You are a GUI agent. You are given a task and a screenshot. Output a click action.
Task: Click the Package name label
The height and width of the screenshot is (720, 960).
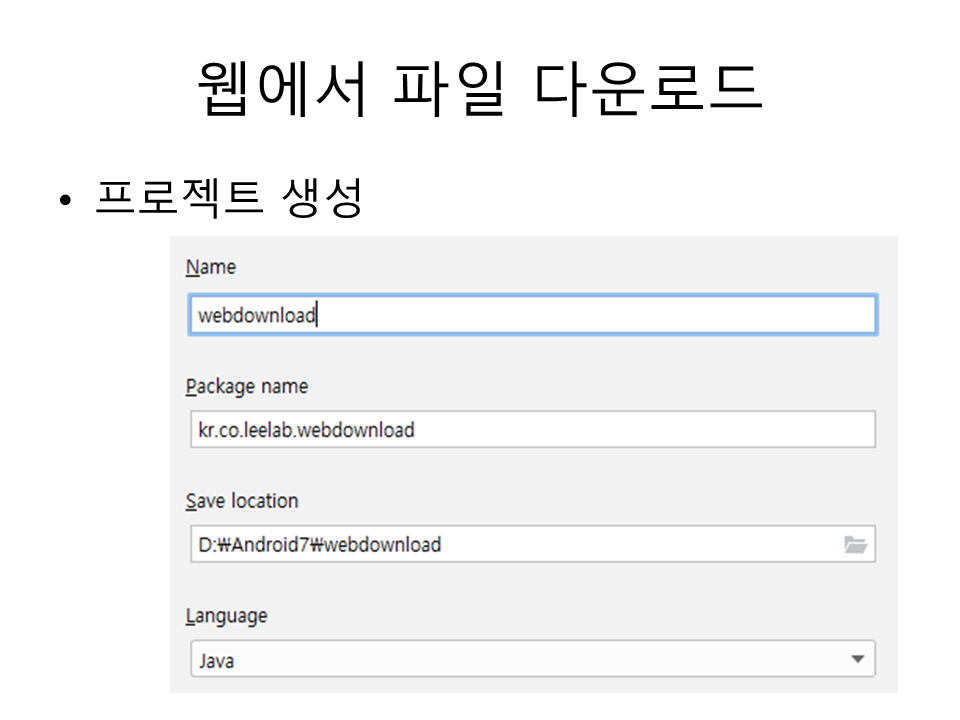[x=247, y=387]
